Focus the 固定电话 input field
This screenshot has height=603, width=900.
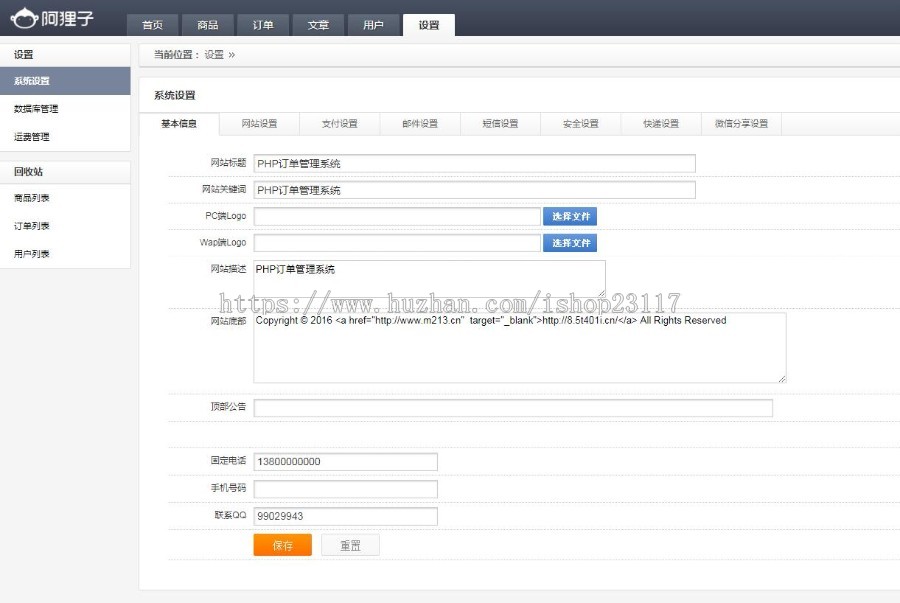[x=346, y=462]
